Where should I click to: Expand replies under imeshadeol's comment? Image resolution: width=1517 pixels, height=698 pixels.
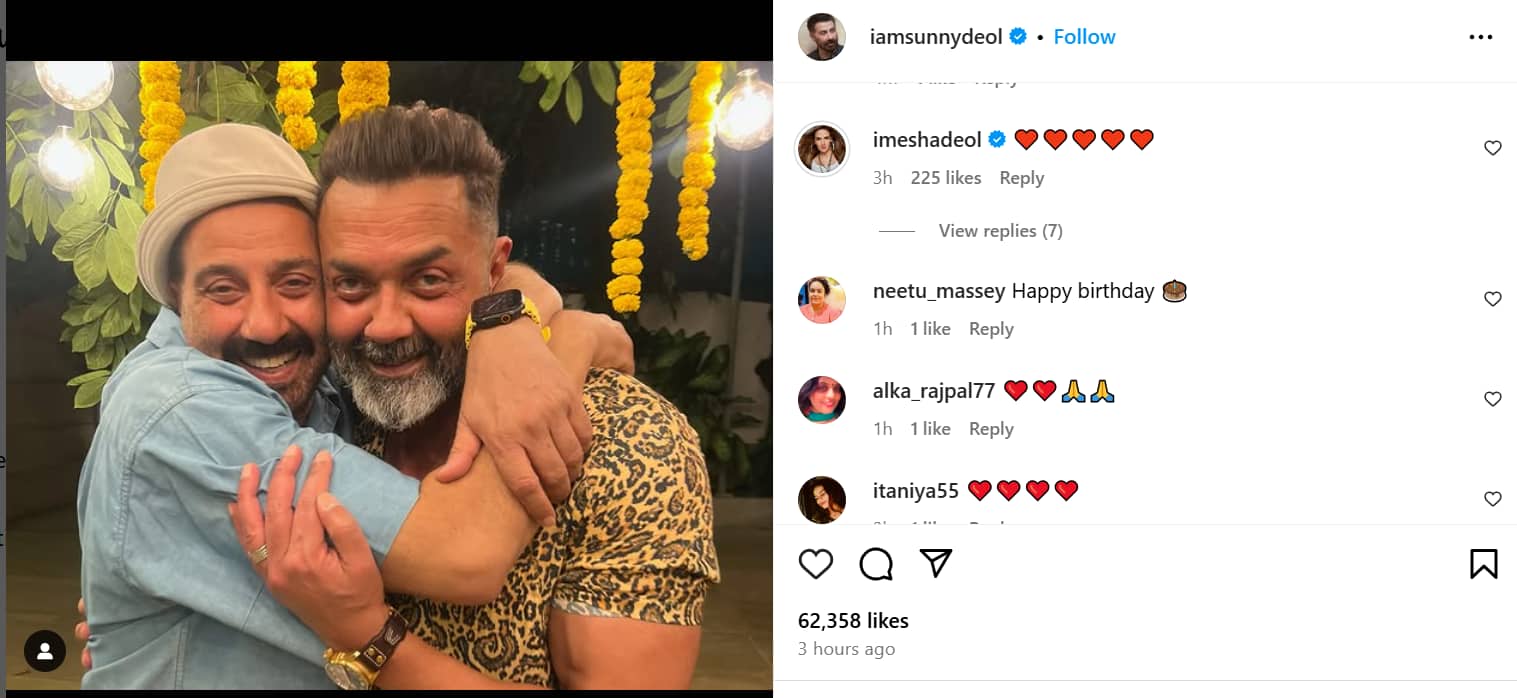pos(1000,230)
